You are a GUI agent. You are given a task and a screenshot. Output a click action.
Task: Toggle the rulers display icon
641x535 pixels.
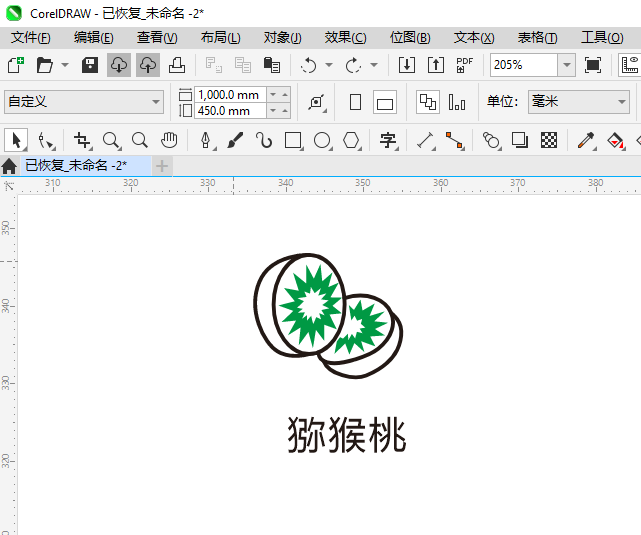630,65
